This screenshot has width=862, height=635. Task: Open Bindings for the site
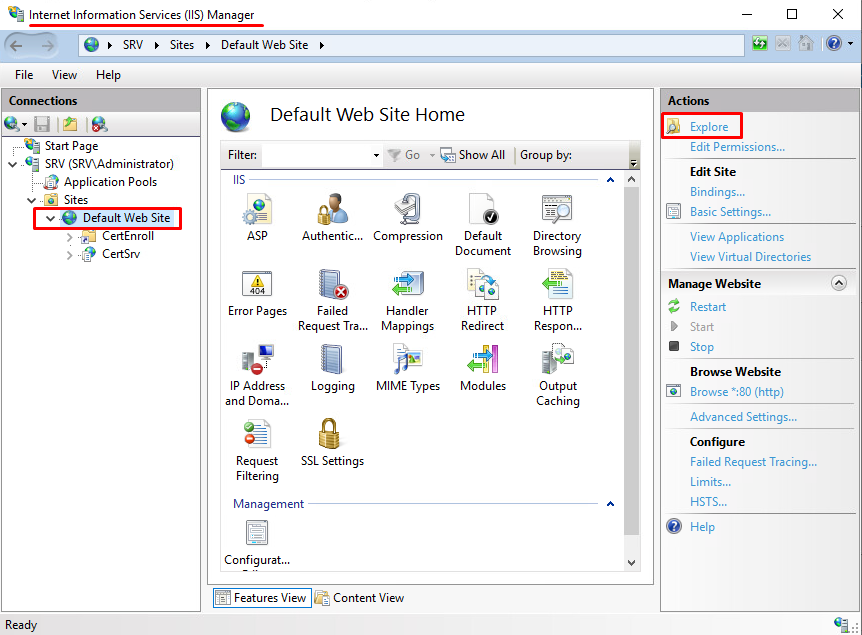[717, 192]
